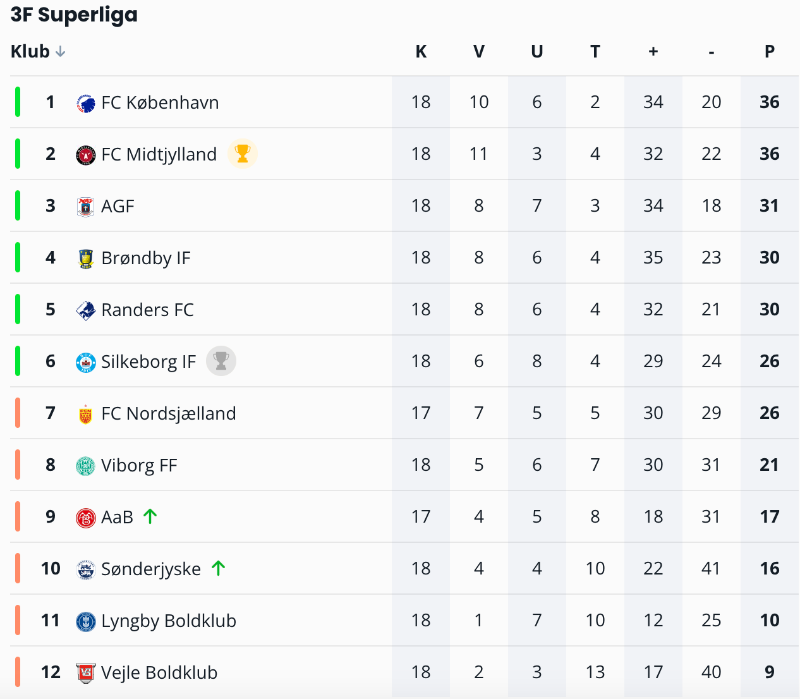Click the Randers FC crest icon
This screenshot has height=700, width=800.
86,311
